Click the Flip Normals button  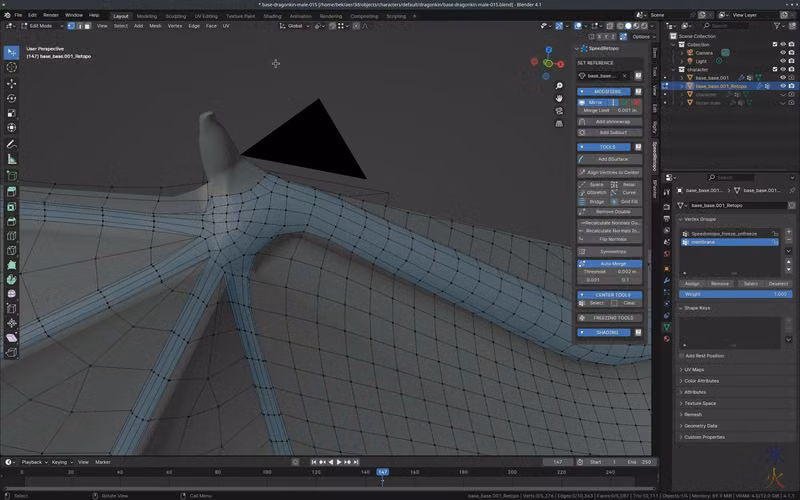pyautogui.click(x=610, y=239)
